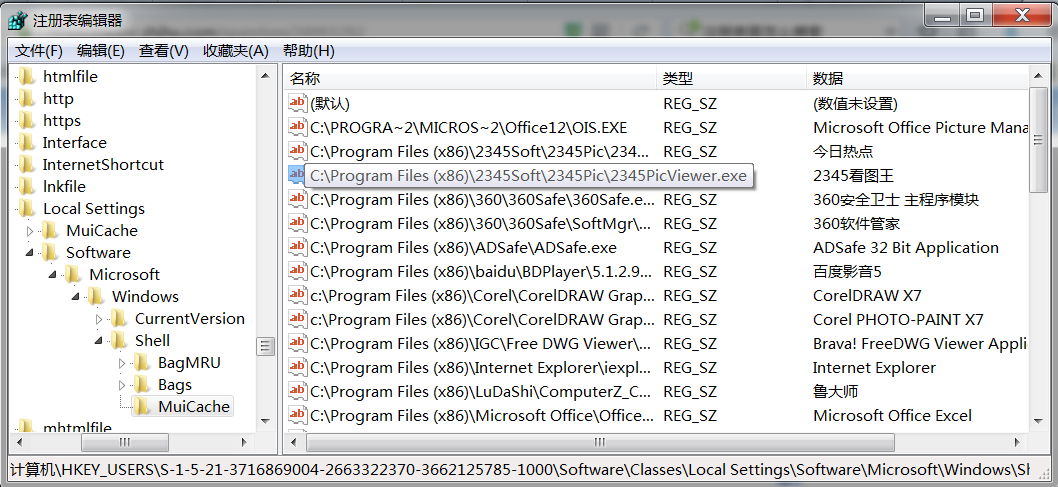Screen dimensions: 1058x487
Task: Select the Corel PHOTO-PAINT X7 data cell
Action: tap(898, 320)
